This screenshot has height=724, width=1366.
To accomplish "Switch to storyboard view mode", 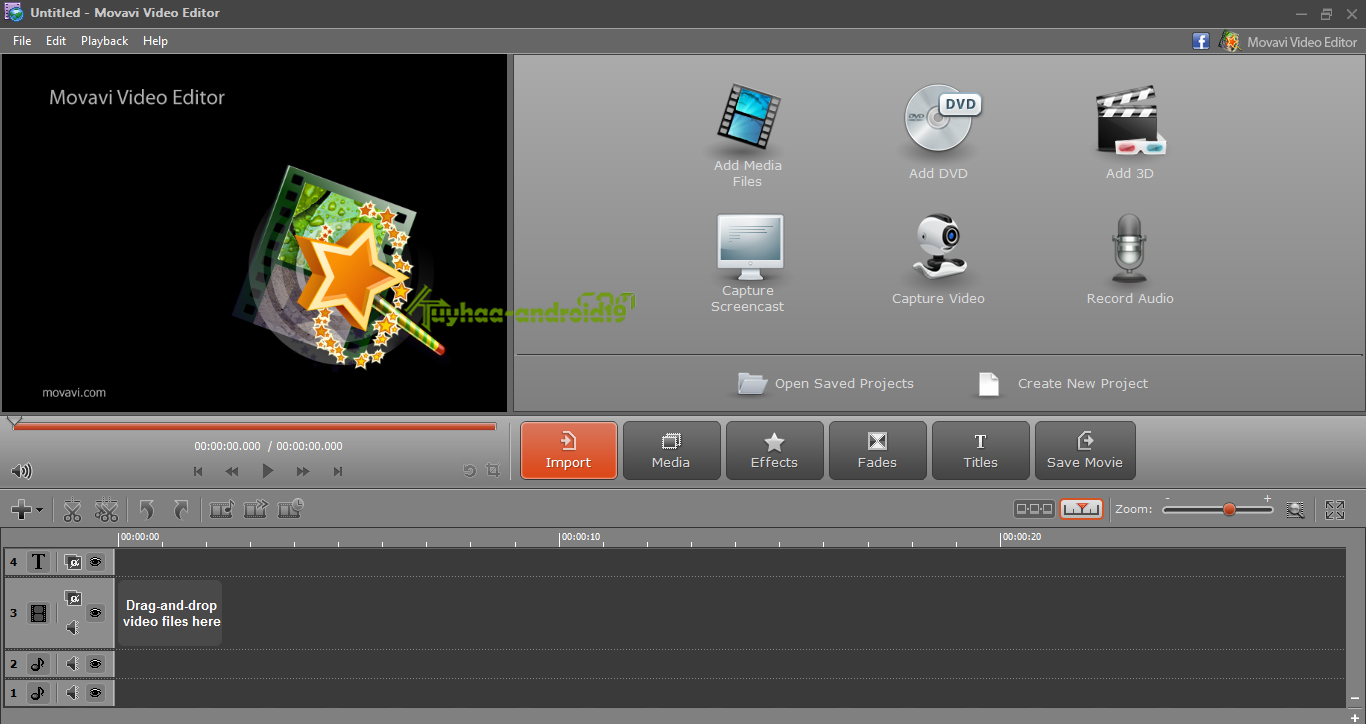I will coord(1034,509).
